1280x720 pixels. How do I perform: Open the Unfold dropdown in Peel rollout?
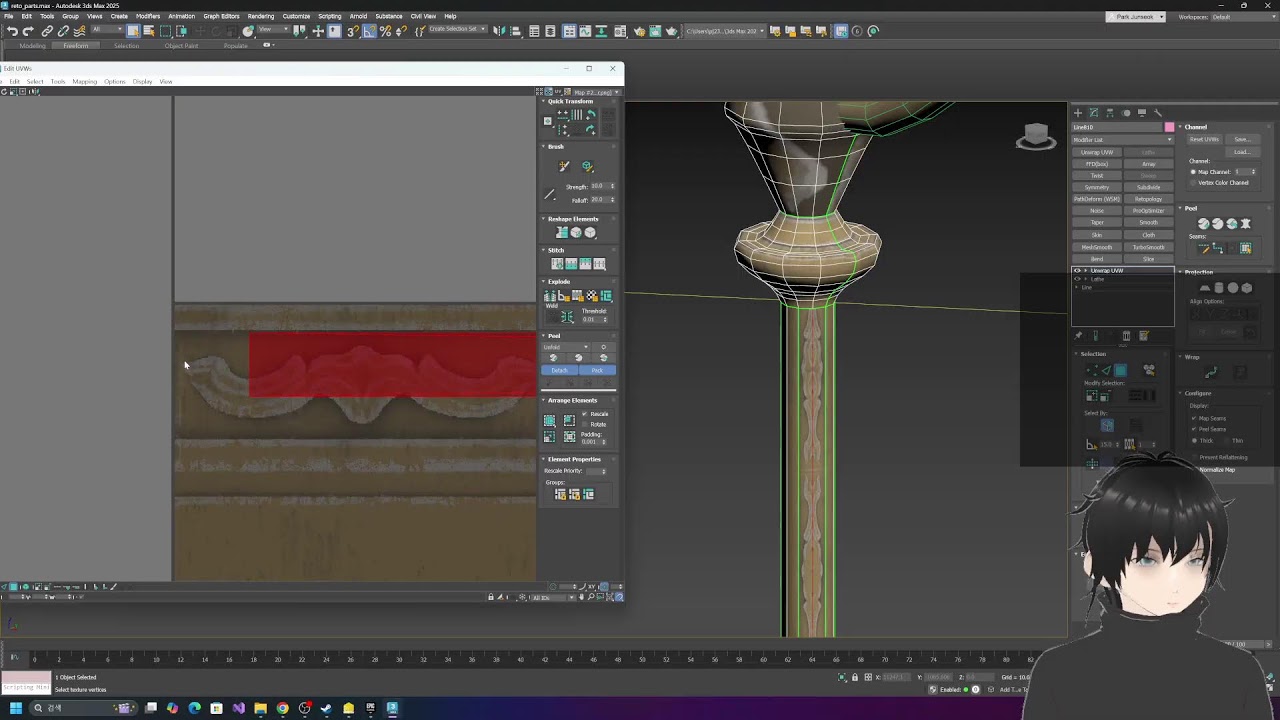tap(566, 347)
